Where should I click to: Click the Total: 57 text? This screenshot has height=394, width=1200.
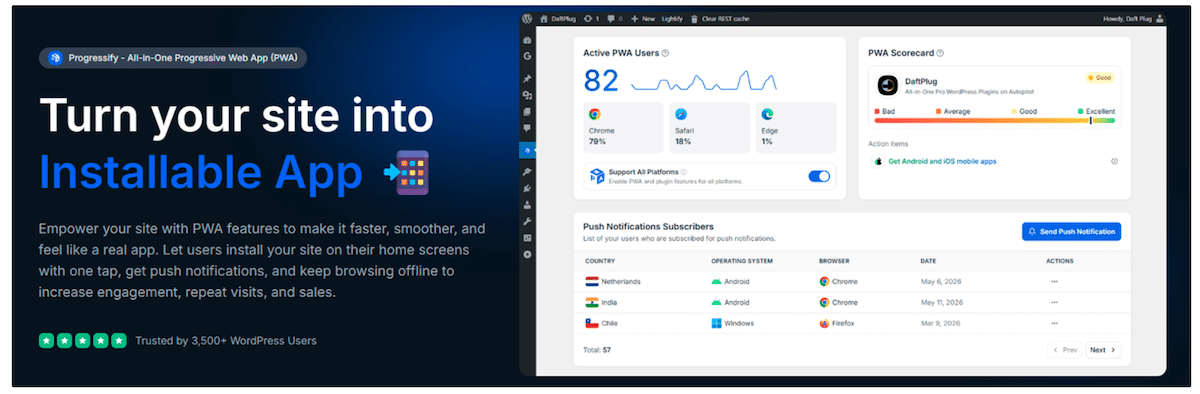pyautogui.click(x=597, y=350)
